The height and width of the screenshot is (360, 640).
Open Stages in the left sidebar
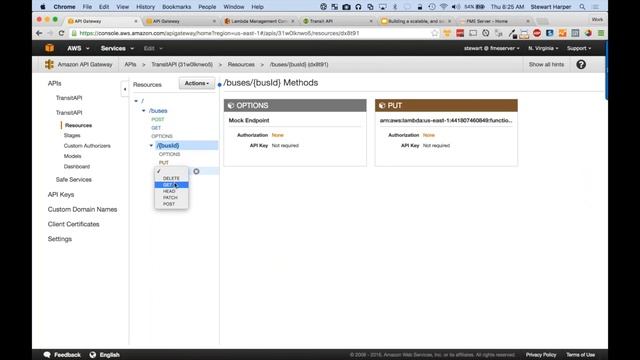click(x=72, y=136)
